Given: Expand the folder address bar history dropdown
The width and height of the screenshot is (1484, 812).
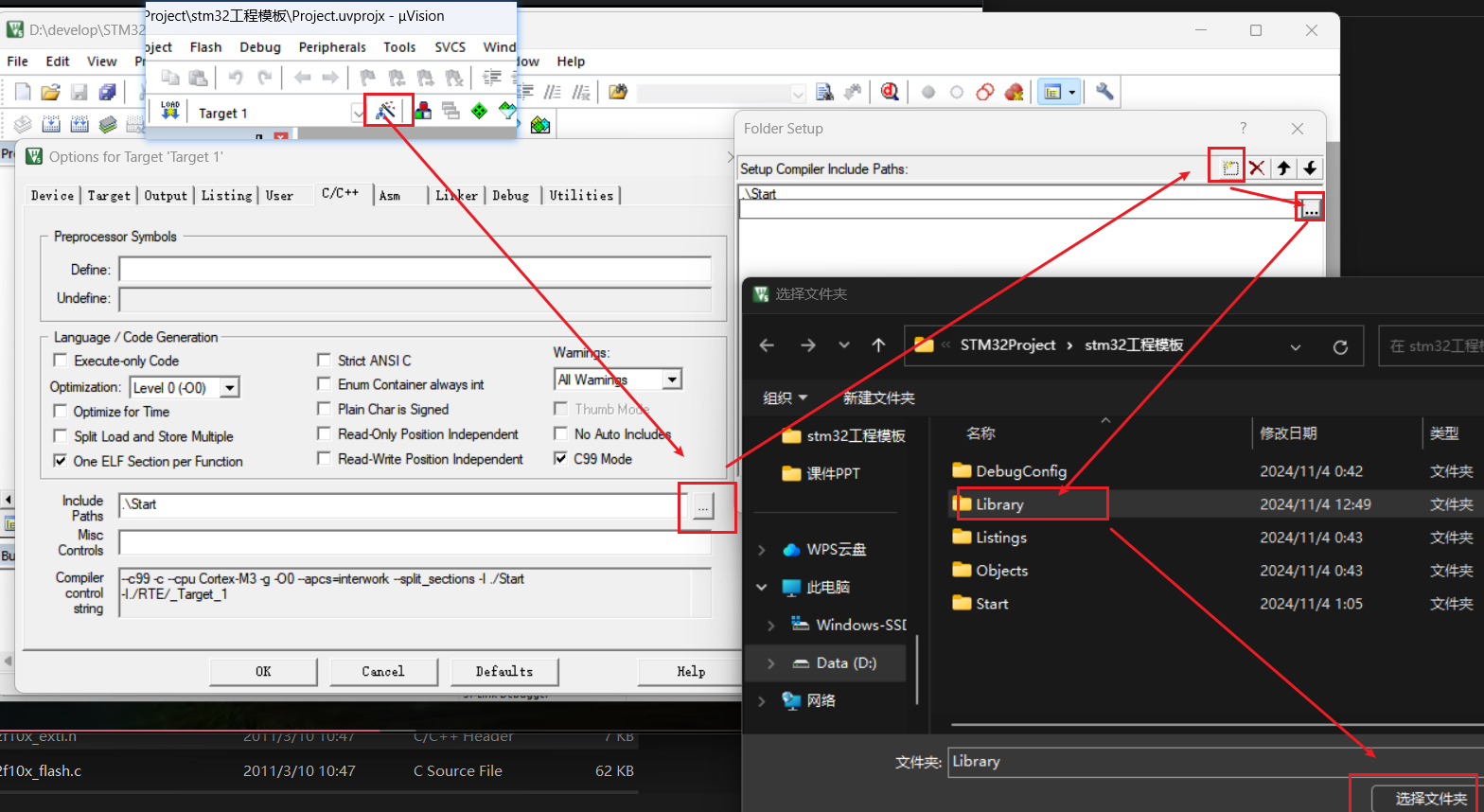Looking at the screenshot, I should (x=1295, y=346).
